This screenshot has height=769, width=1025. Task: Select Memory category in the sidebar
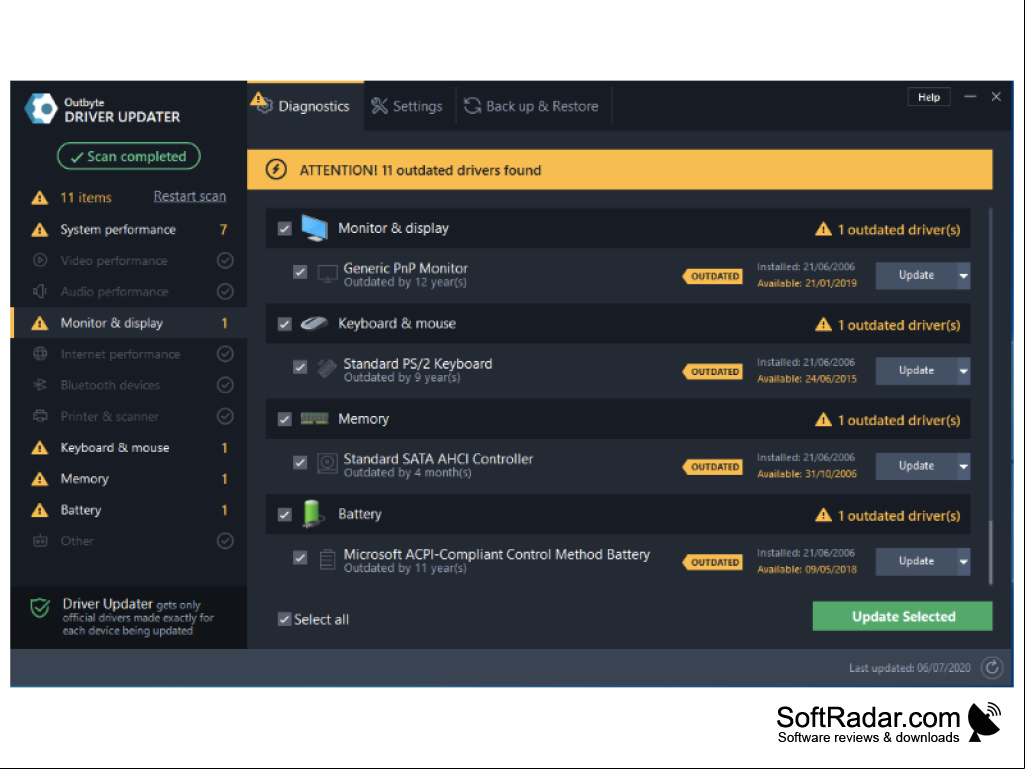pyautogui.click(x=129, y=479)
